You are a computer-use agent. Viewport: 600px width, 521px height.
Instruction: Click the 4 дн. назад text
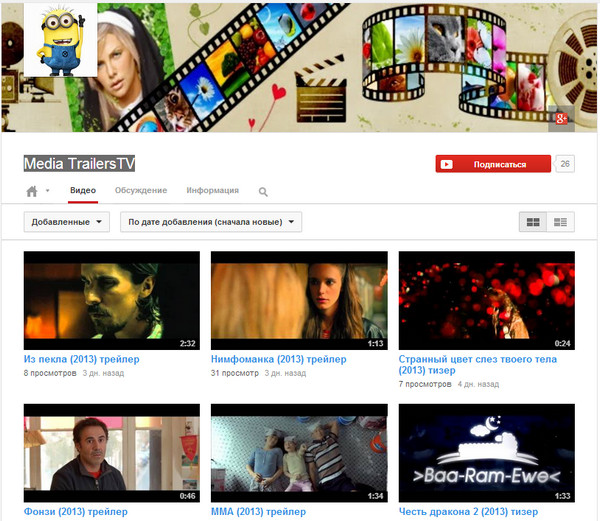[478, 384]
